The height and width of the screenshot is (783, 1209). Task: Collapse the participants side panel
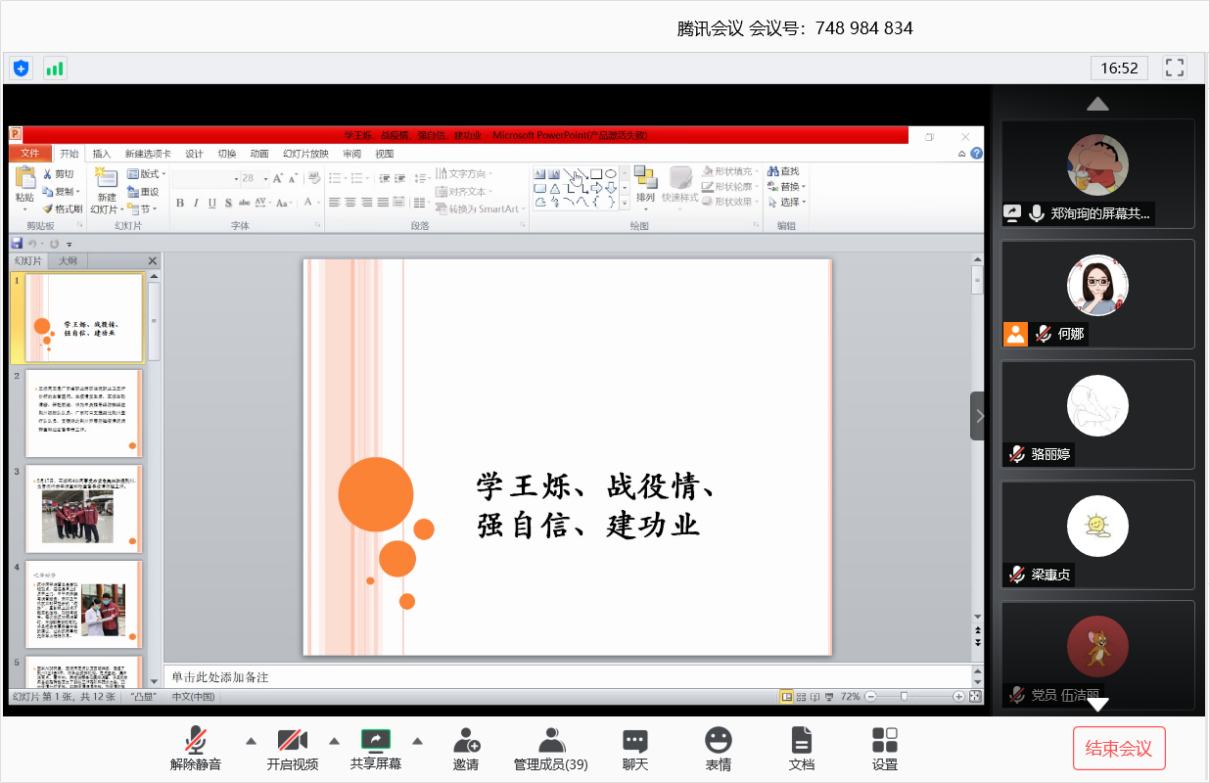click(978, 416)
